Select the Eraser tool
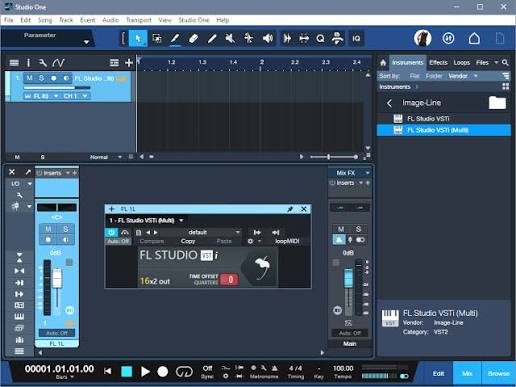Screen dimensions: 516x387 point(193,38)
